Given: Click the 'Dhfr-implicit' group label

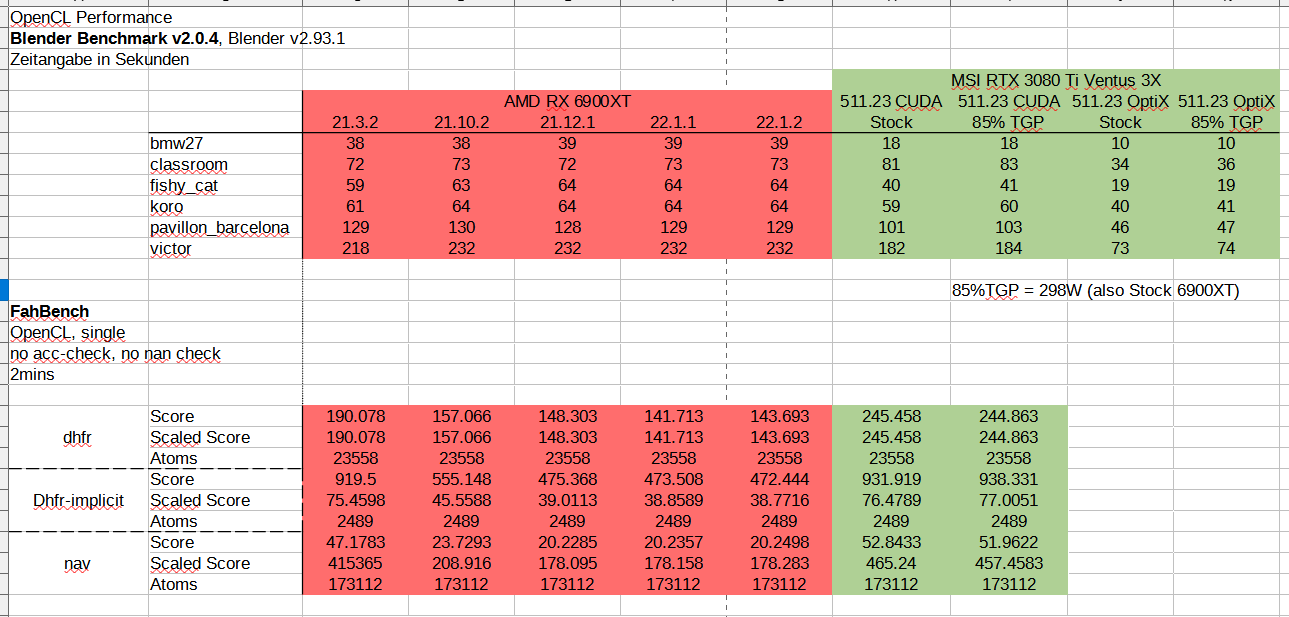Looking at the screenshot, I should click(x=78, y=500).
